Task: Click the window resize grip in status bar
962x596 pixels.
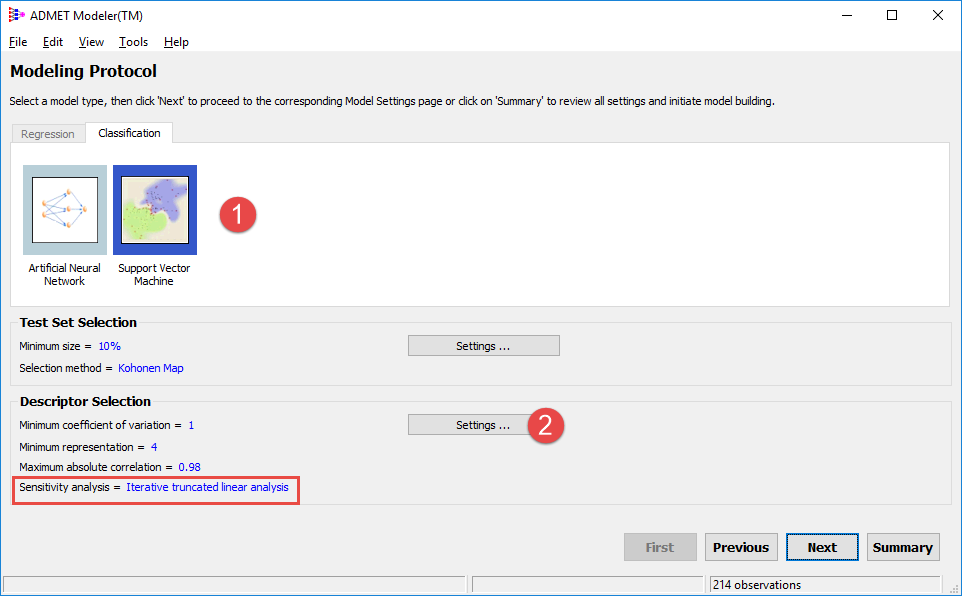Action: (x=954, y=588)
